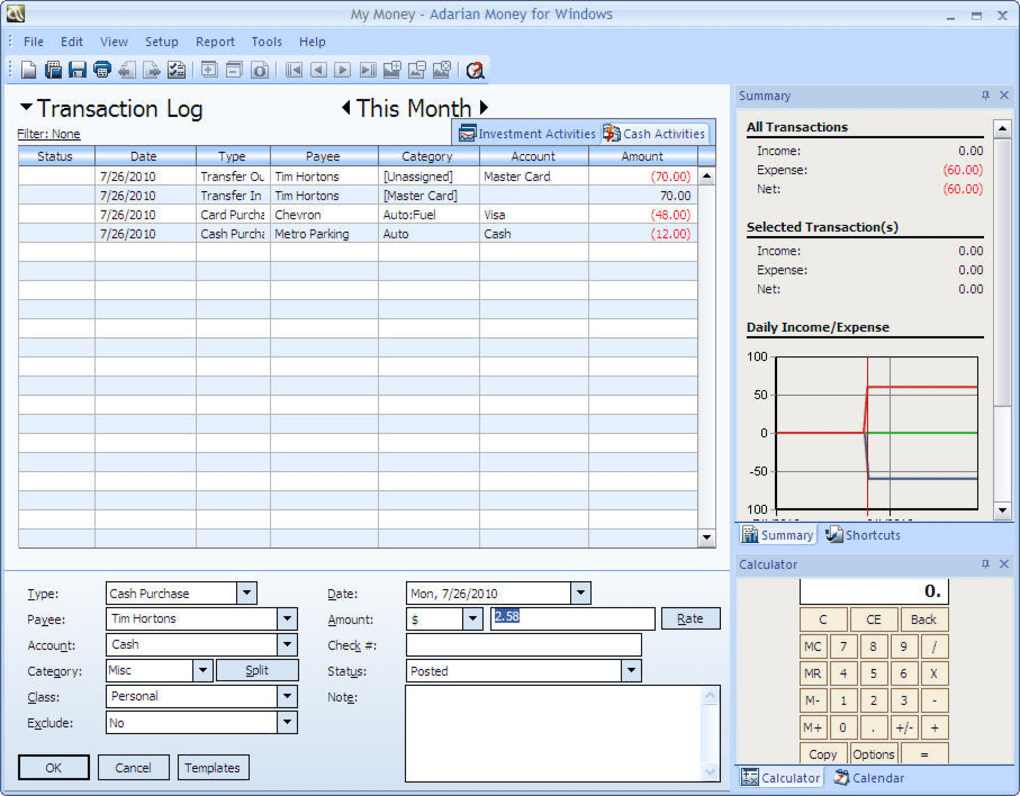Click the Split button

pyautogui.click(x=257, y=671)
